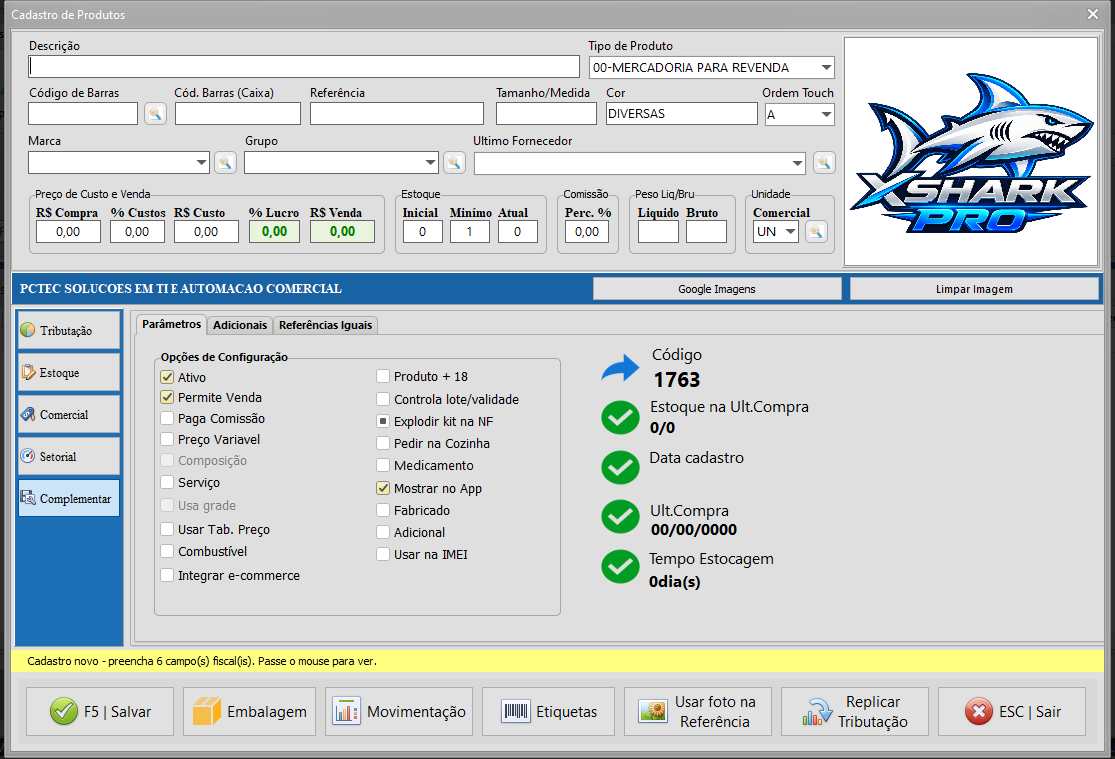The height and width of the screenshot is (759, 1115).
Task: Uncheck the Ativo checkbox
Action: coord(167,377)
